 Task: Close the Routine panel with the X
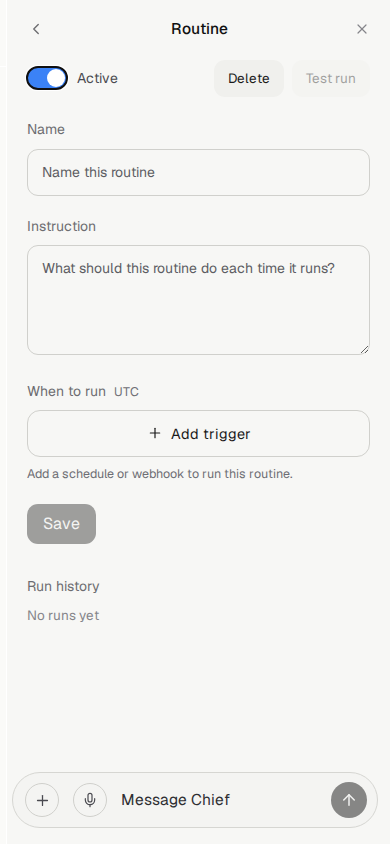[362, 29]
